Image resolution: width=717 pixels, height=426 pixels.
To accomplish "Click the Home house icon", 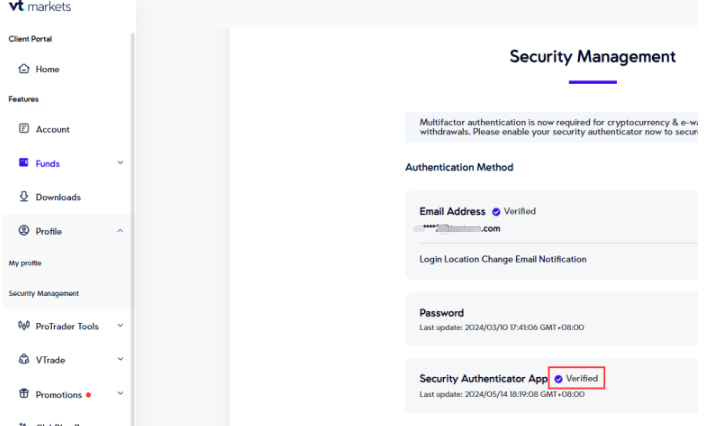I will coord(24,69).
